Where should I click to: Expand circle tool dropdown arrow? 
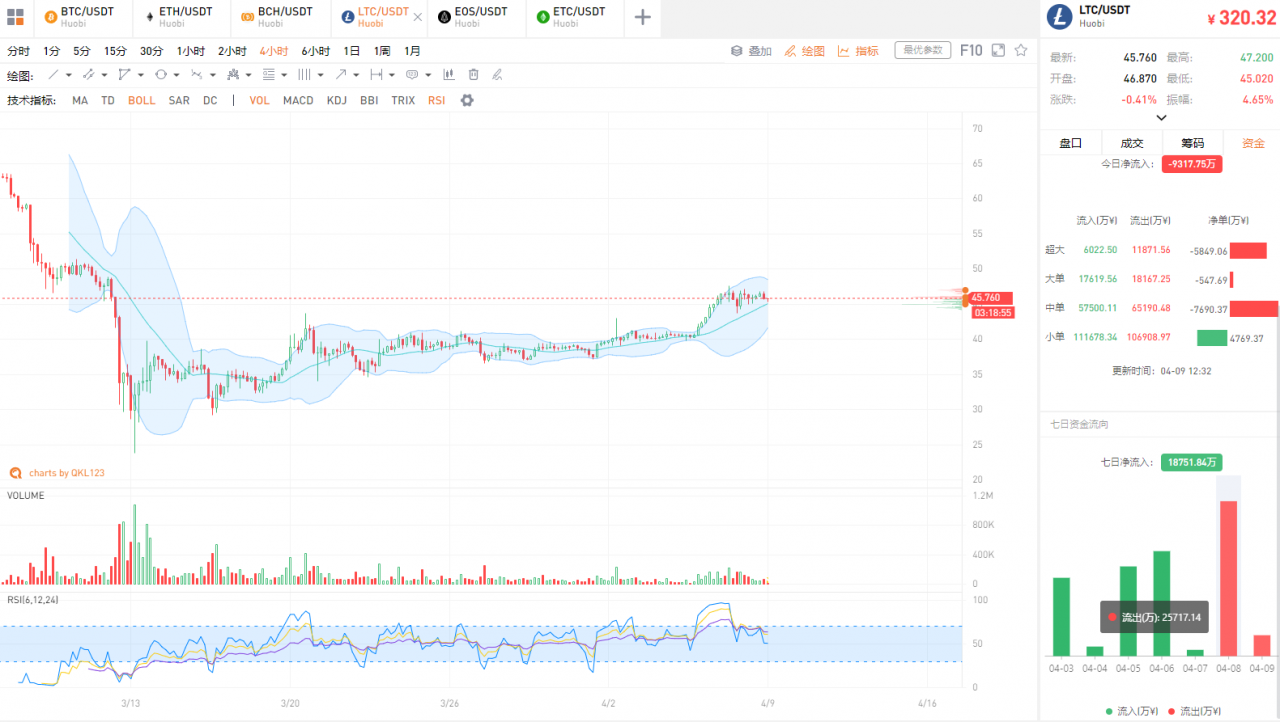click(x=177, y=75)
